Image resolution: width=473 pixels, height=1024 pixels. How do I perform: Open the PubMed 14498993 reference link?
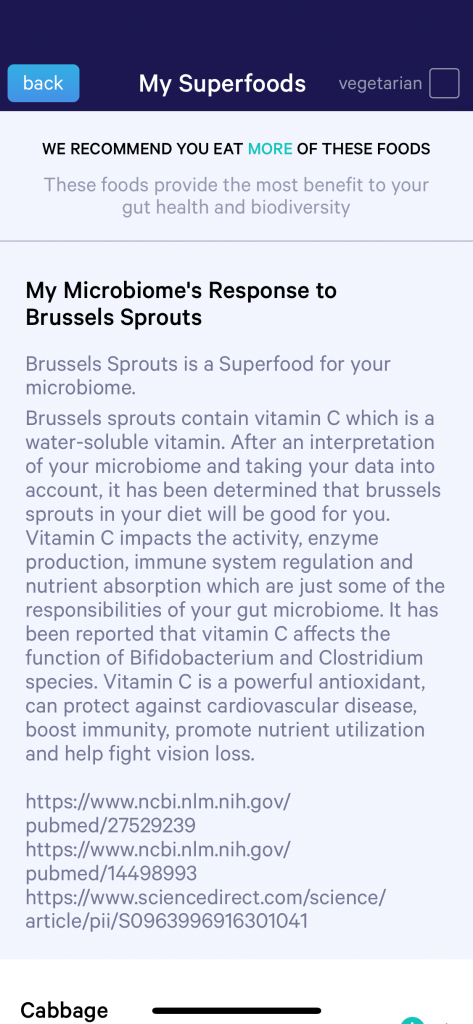pyautogui.click(x=157, y=861)
